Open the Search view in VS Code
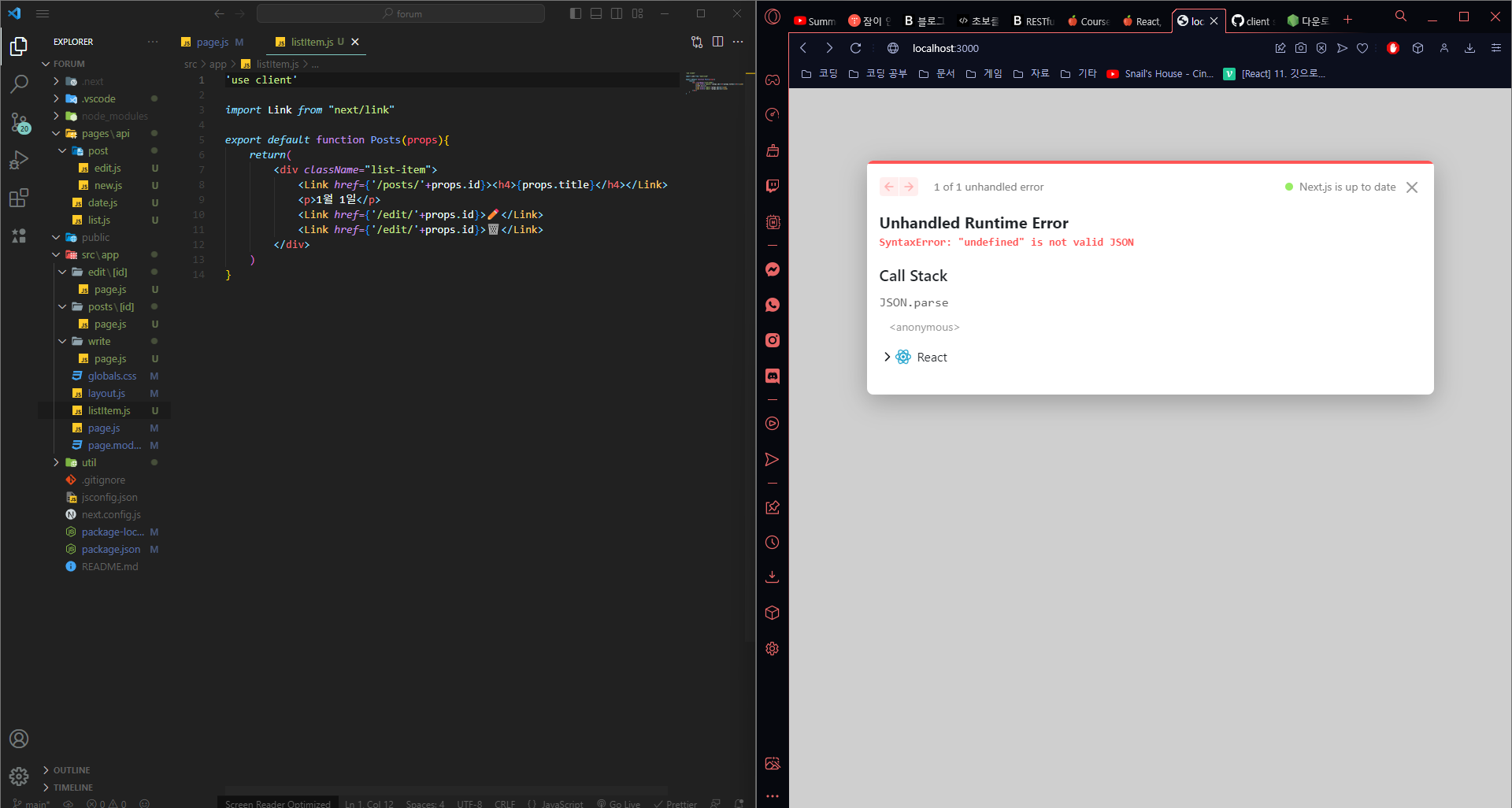 point(19,83)
